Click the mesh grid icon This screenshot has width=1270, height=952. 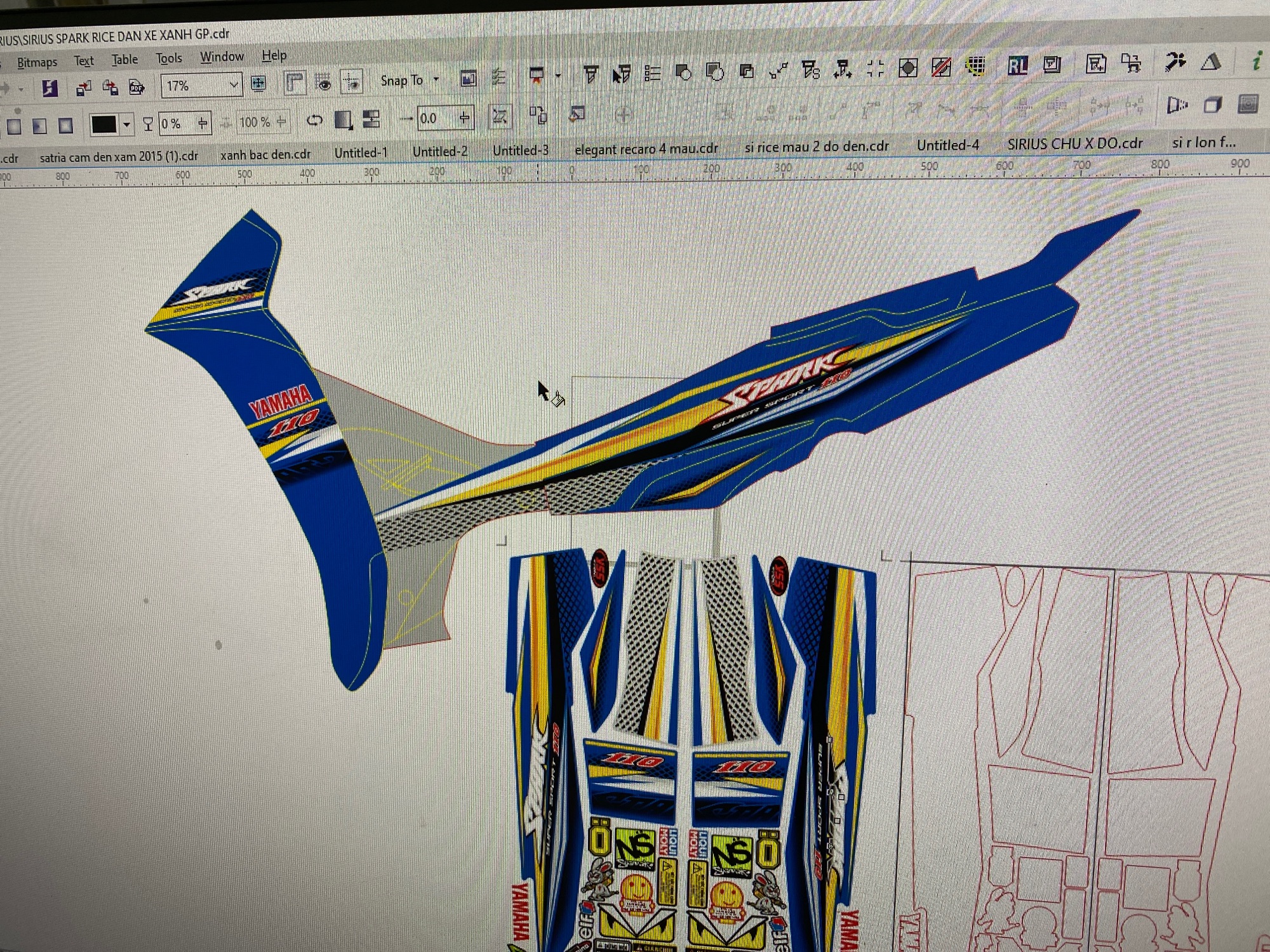coord(975,66)
